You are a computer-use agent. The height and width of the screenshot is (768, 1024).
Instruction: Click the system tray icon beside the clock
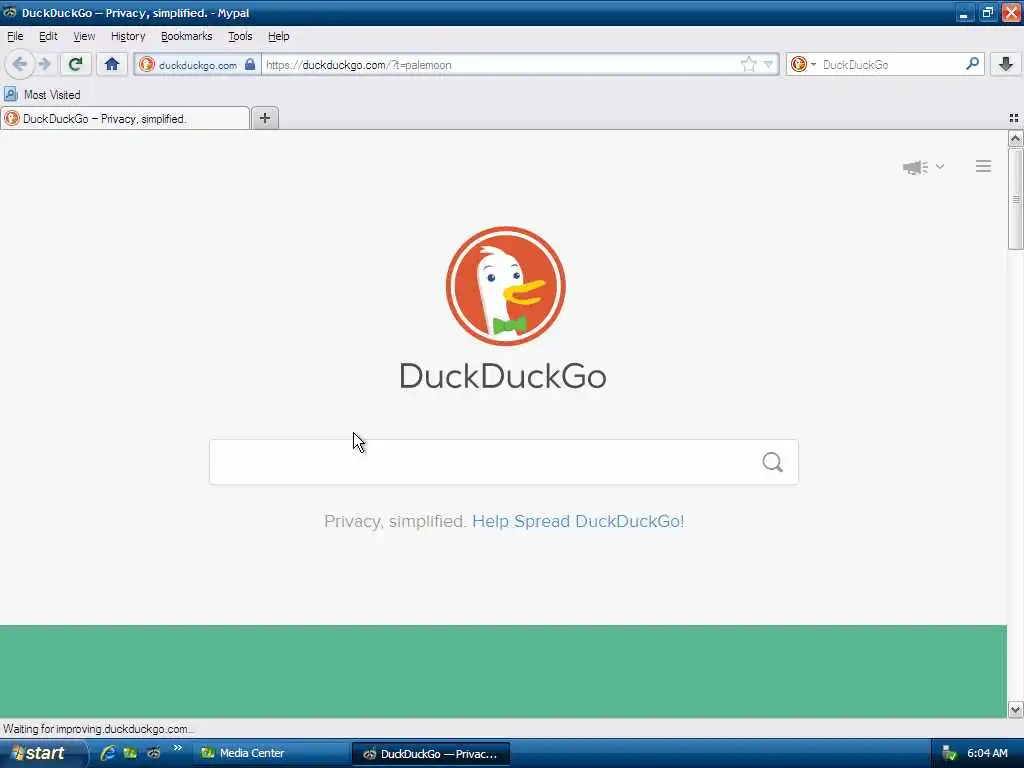tap(949, 754)
